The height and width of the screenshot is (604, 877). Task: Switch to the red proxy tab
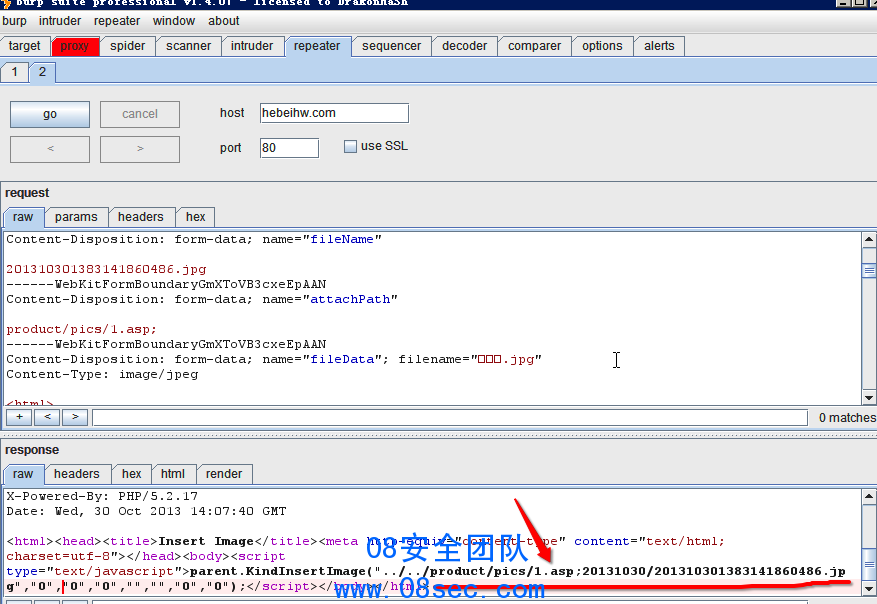click(75, 46)
